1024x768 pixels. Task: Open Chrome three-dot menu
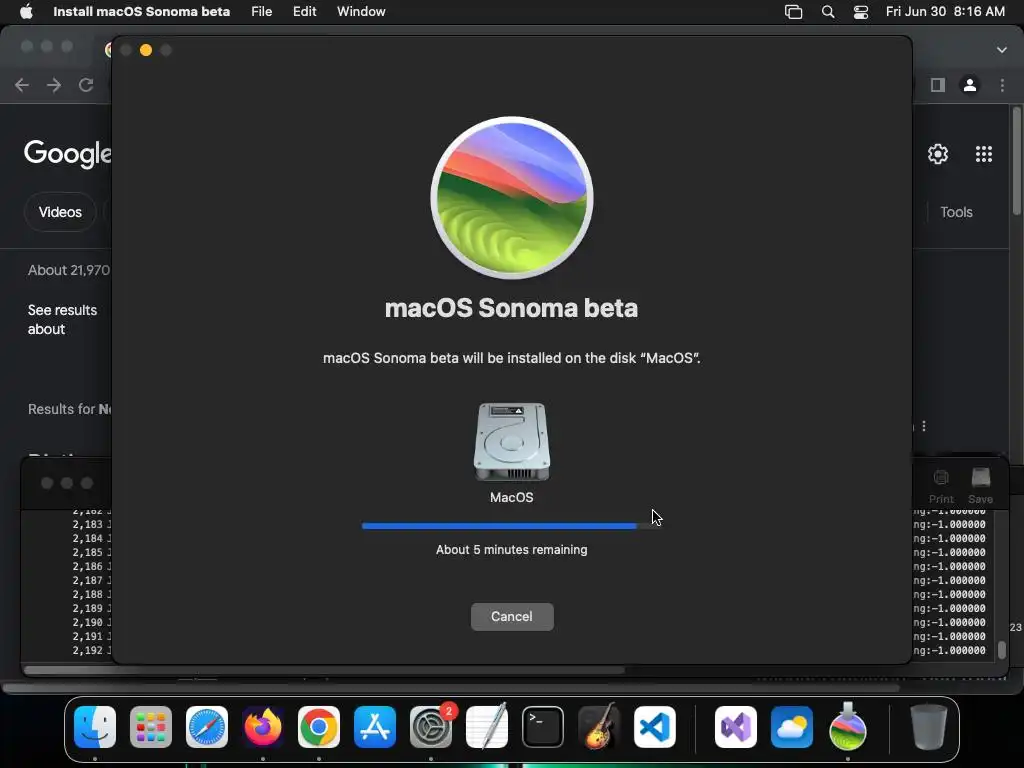click(1002, 86)
